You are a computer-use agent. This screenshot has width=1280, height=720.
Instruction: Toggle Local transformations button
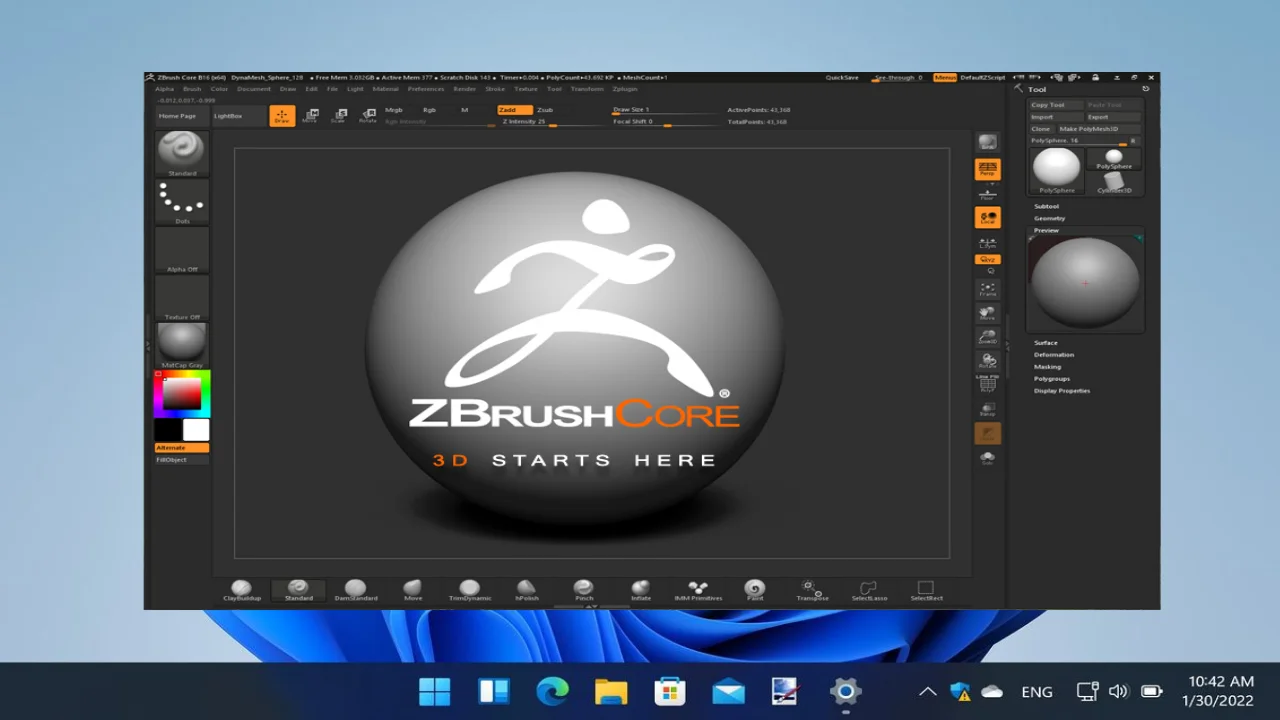pos(988,217)
